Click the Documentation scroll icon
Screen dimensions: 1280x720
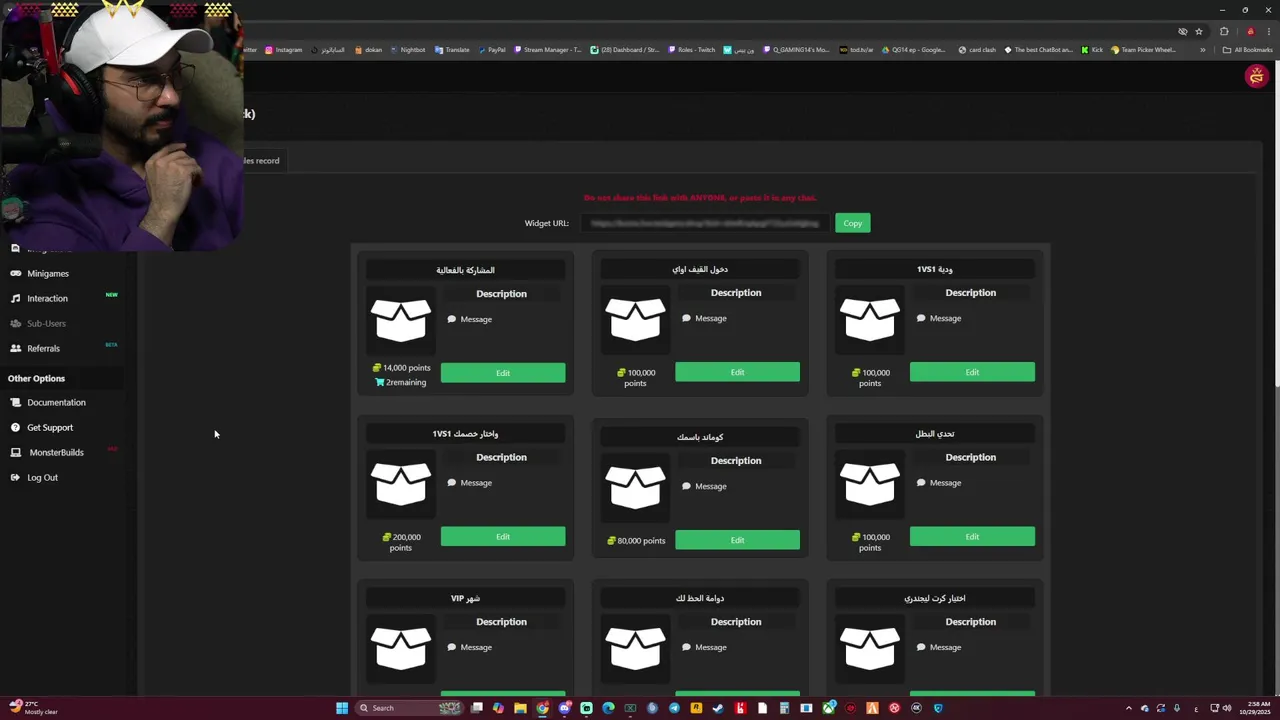coord(15,402)
